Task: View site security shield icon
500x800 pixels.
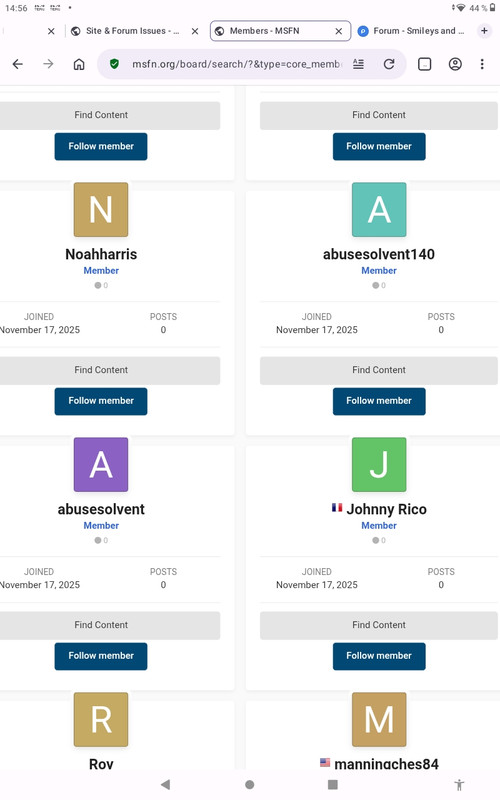Action: (x=114, y=64)
